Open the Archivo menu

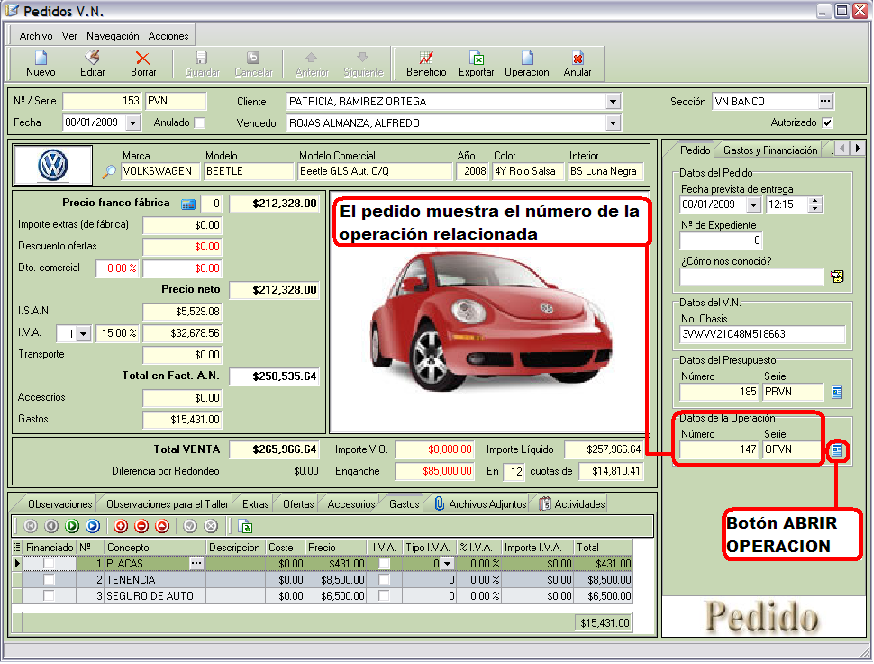click(x=36, y=36)
